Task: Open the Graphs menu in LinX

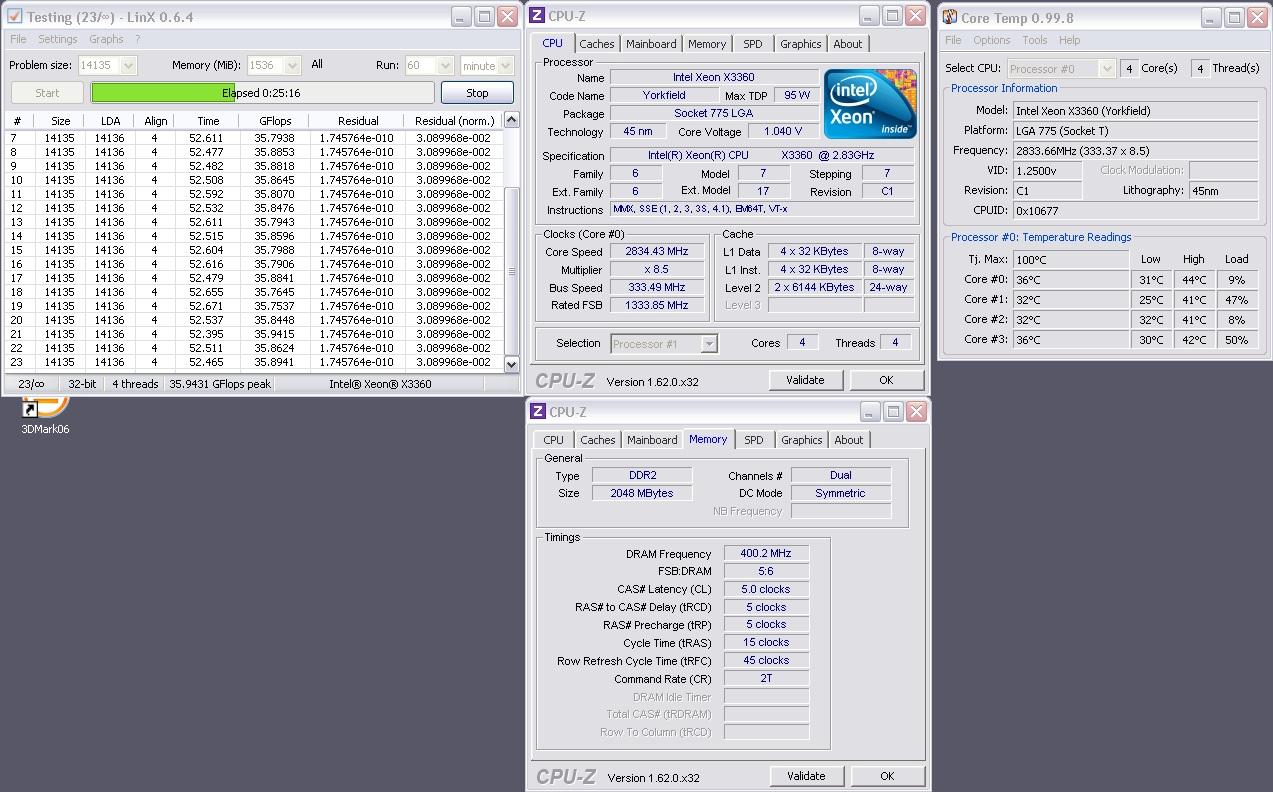Action: [106, 39]
